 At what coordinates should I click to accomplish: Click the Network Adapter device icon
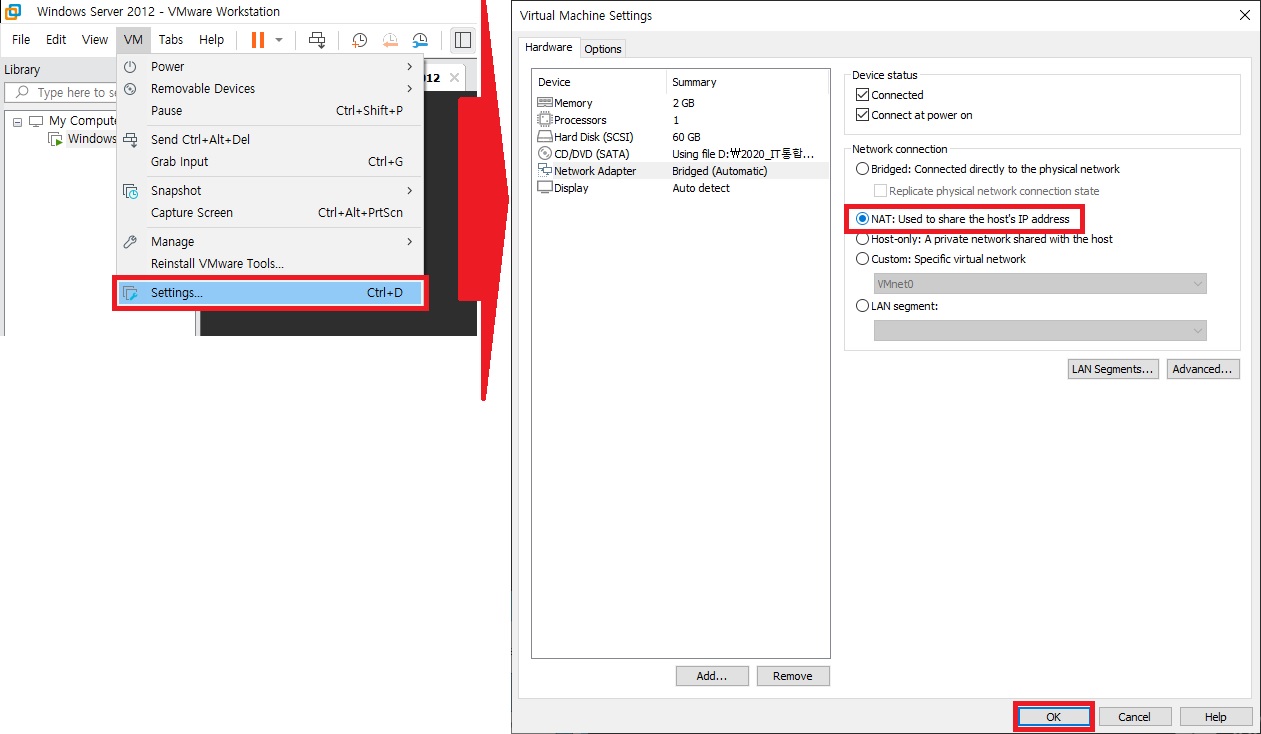[545, 171]
